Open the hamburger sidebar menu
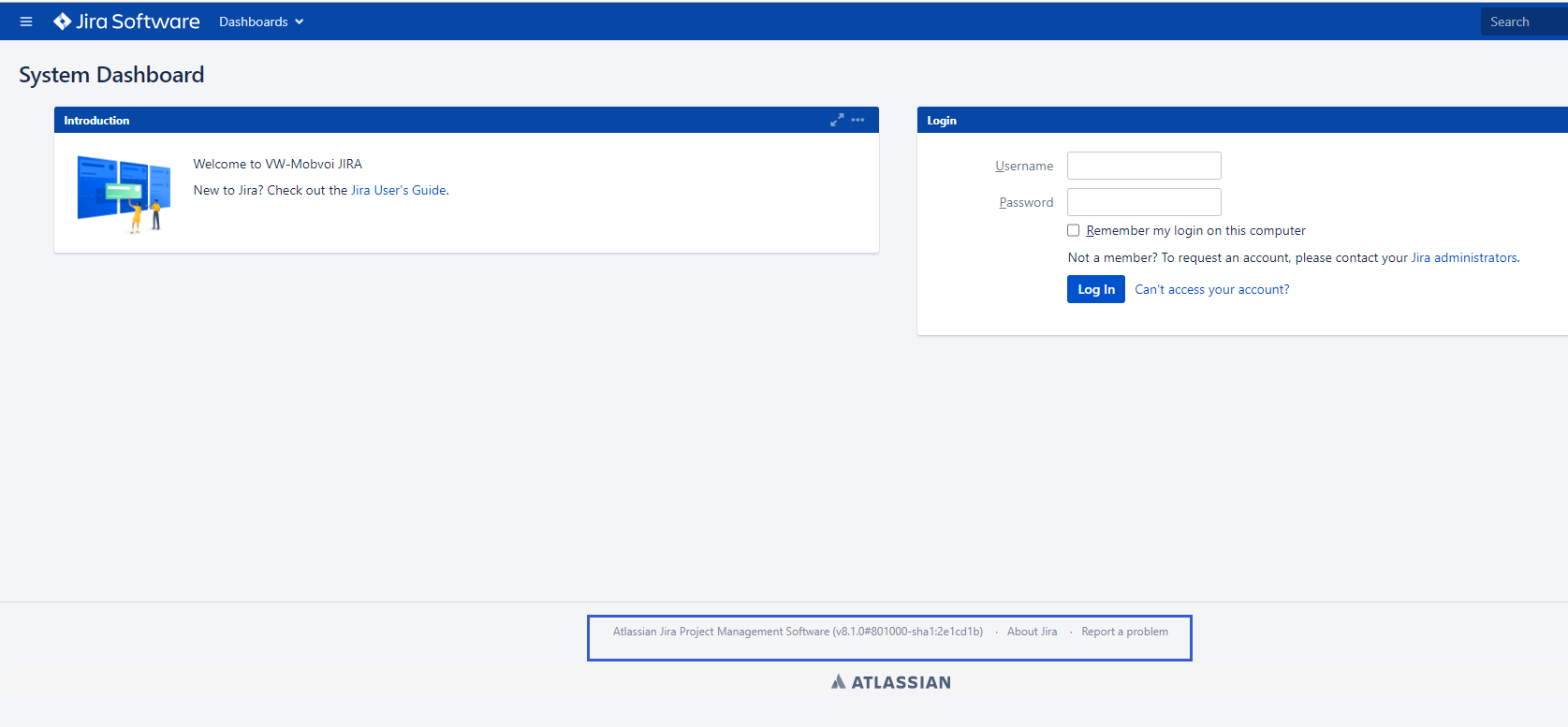 (26, 22)
